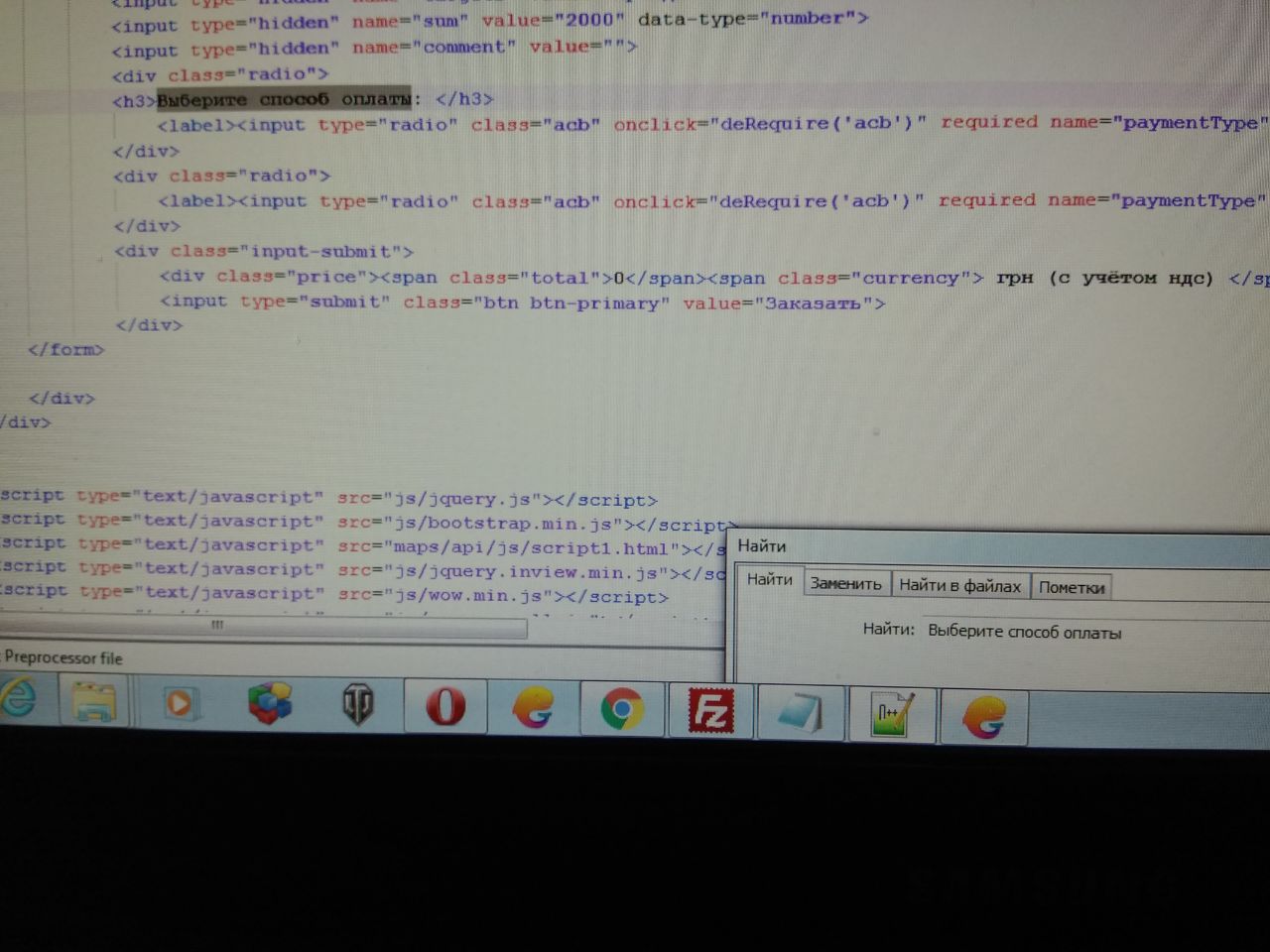The height and width of the screenshot is (952, 1270).
Task: Switch to Google Chrome in taskbar
Action: tap(622, 710)
